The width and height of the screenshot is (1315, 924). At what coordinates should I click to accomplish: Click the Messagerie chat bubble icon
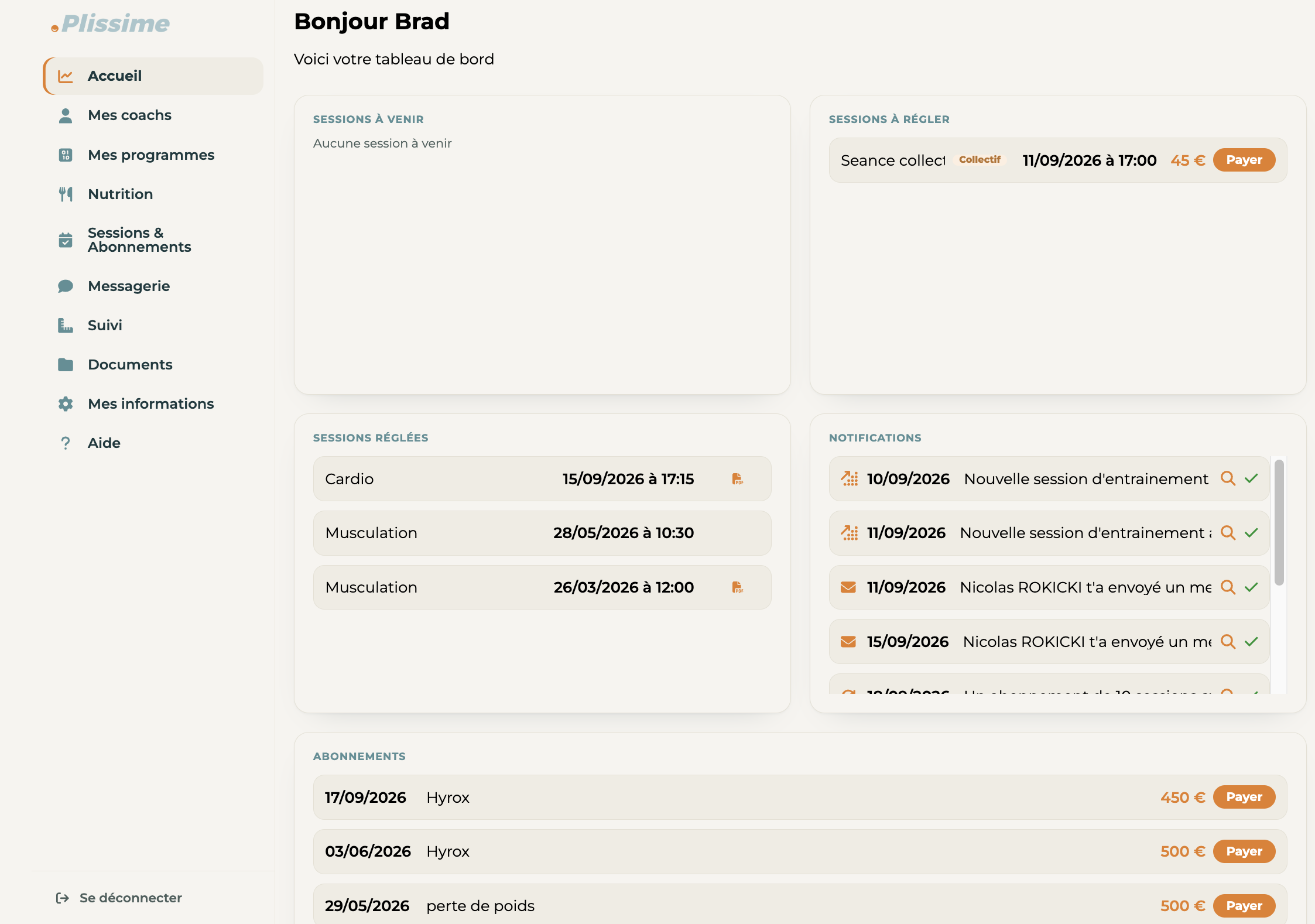pyautogui.click(x=66, y=286)
